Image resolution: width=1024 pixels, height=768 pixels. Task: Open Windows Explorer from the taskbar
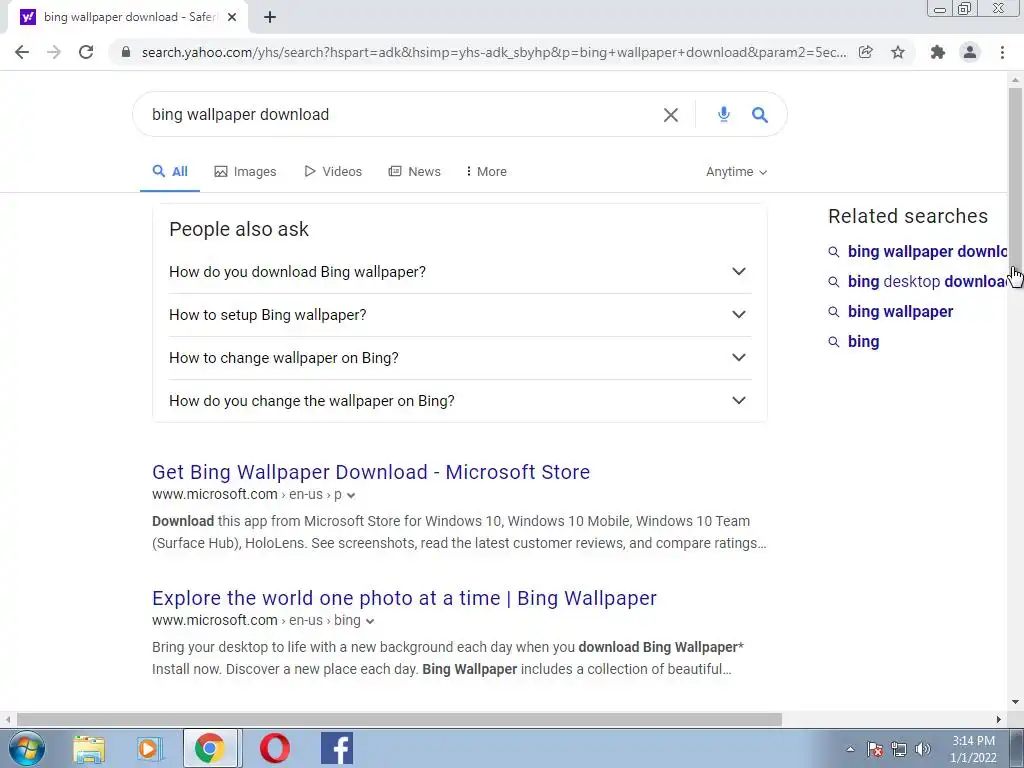(x=89, y=748)
